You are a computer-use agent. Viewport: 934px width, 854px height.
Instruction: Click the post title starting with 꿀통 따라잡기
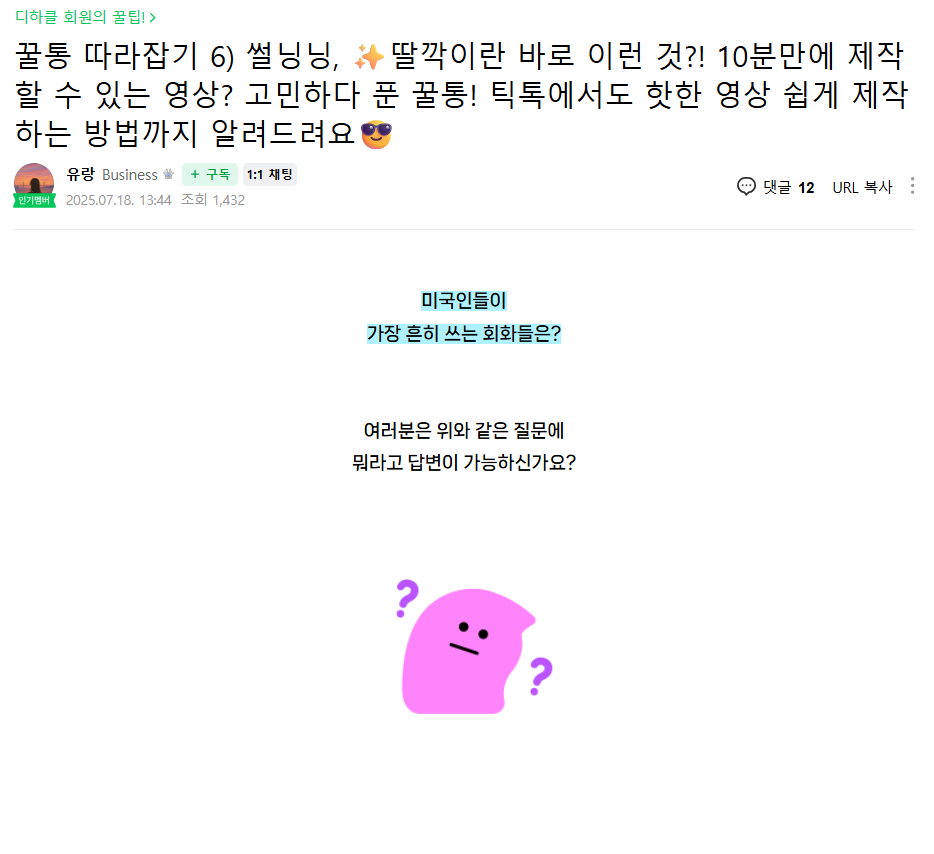click(x=461, y=94)
